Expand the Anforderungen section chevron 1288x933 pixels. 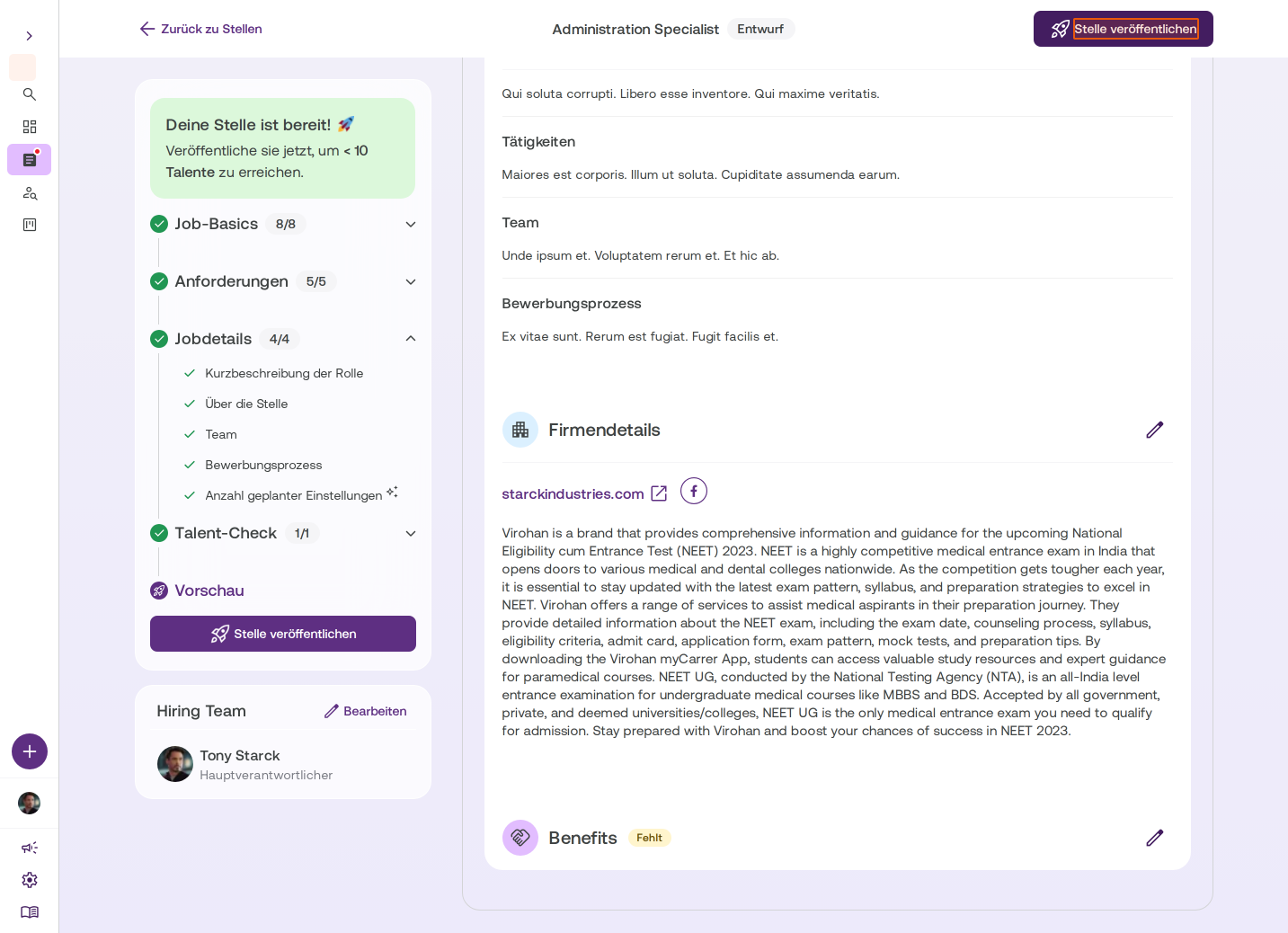[411, 281]
